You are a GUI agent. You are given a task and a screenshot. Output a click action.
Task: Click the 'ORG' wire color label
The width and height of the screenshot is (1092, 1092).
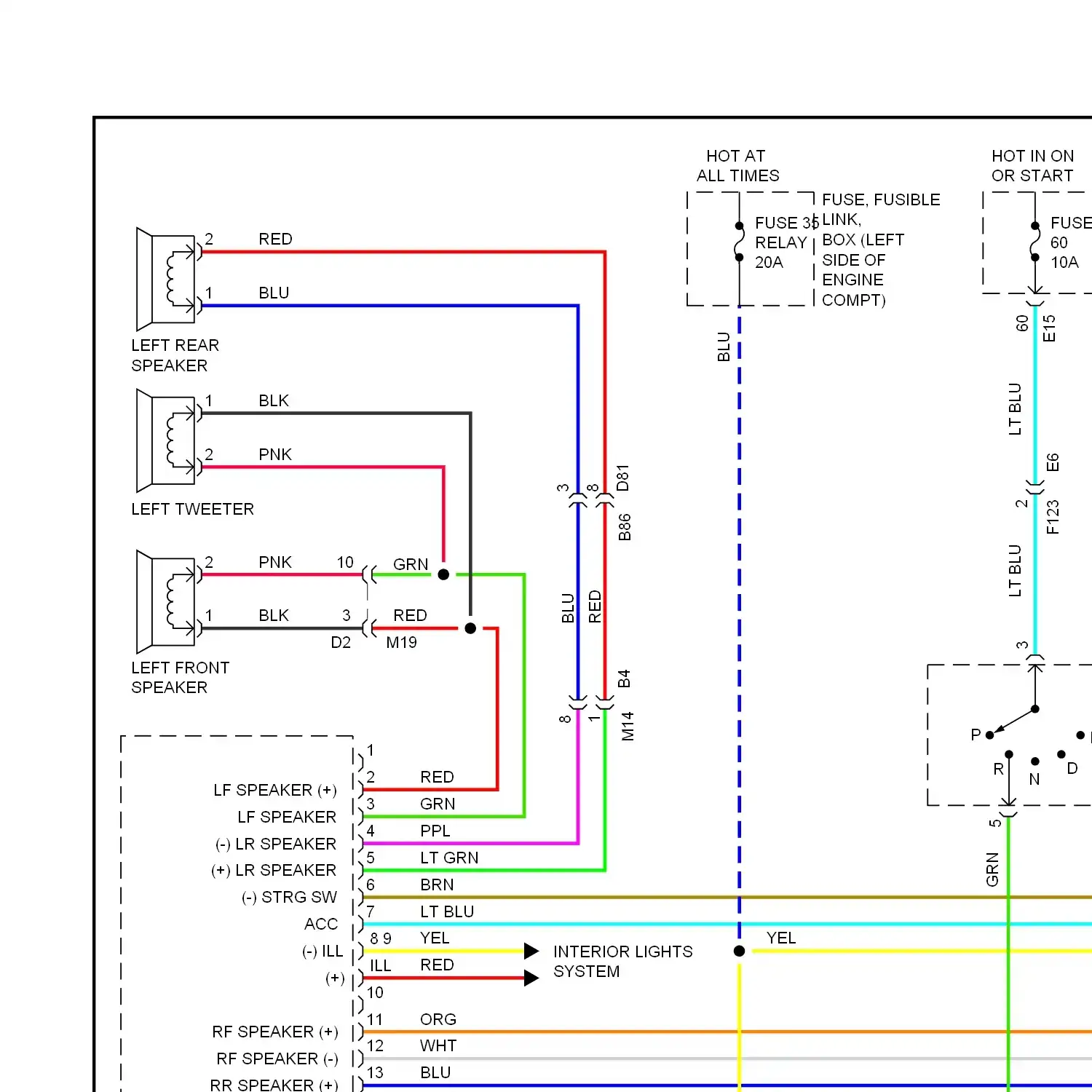[438, 1019]
